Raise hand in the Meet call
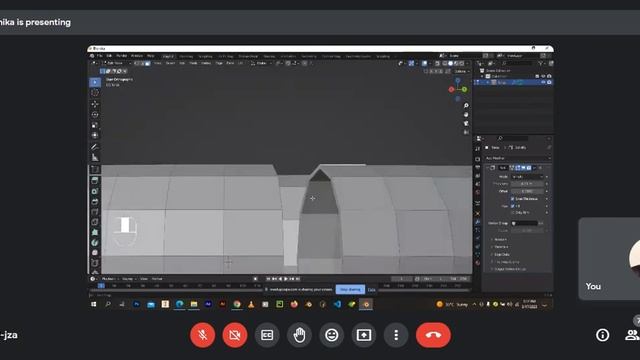 click(x=299, y=335)
